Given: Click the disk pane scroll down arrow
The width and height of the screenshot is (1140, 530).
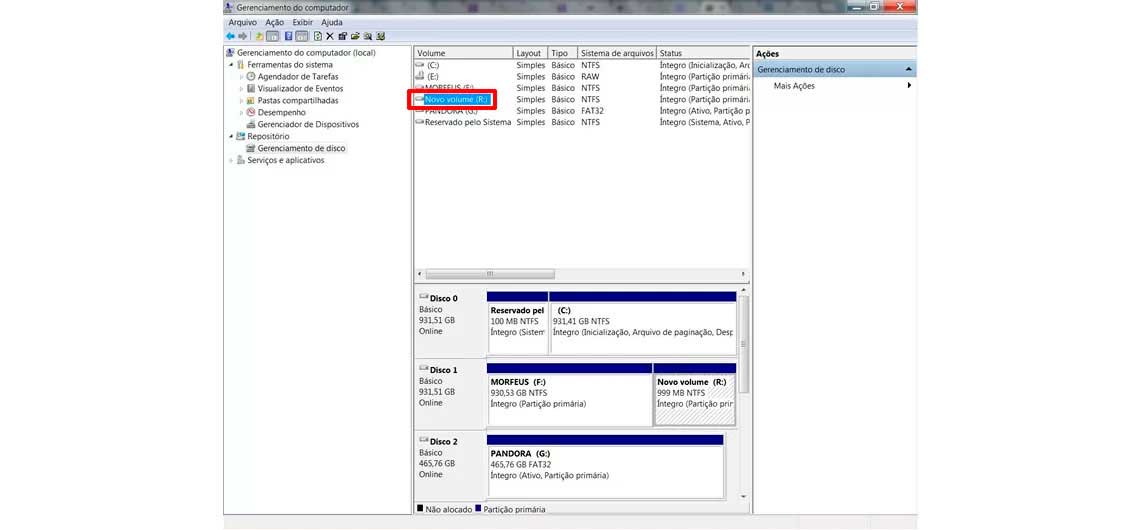Looking at the screenshot, I should (743, 497).
